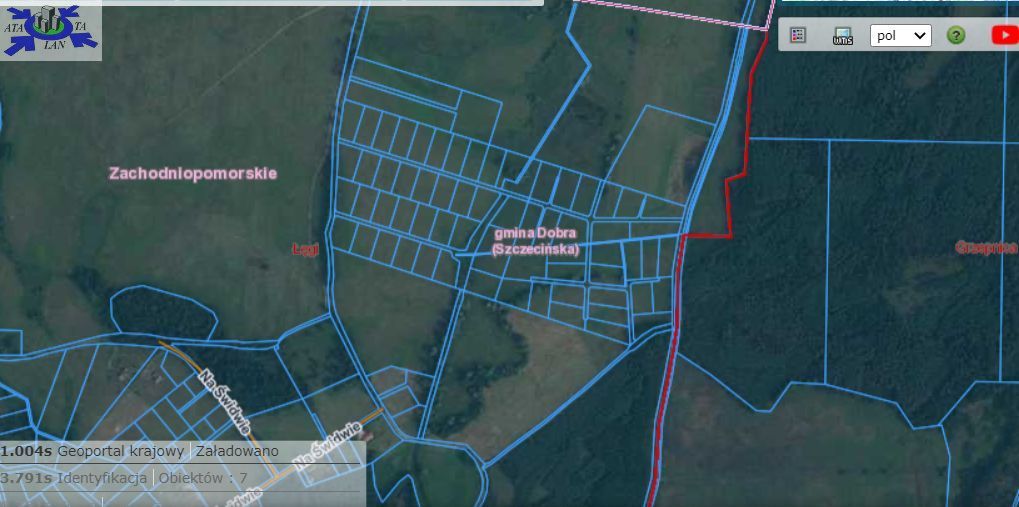Click the white bar at the top edge

[x=272, y=3]
